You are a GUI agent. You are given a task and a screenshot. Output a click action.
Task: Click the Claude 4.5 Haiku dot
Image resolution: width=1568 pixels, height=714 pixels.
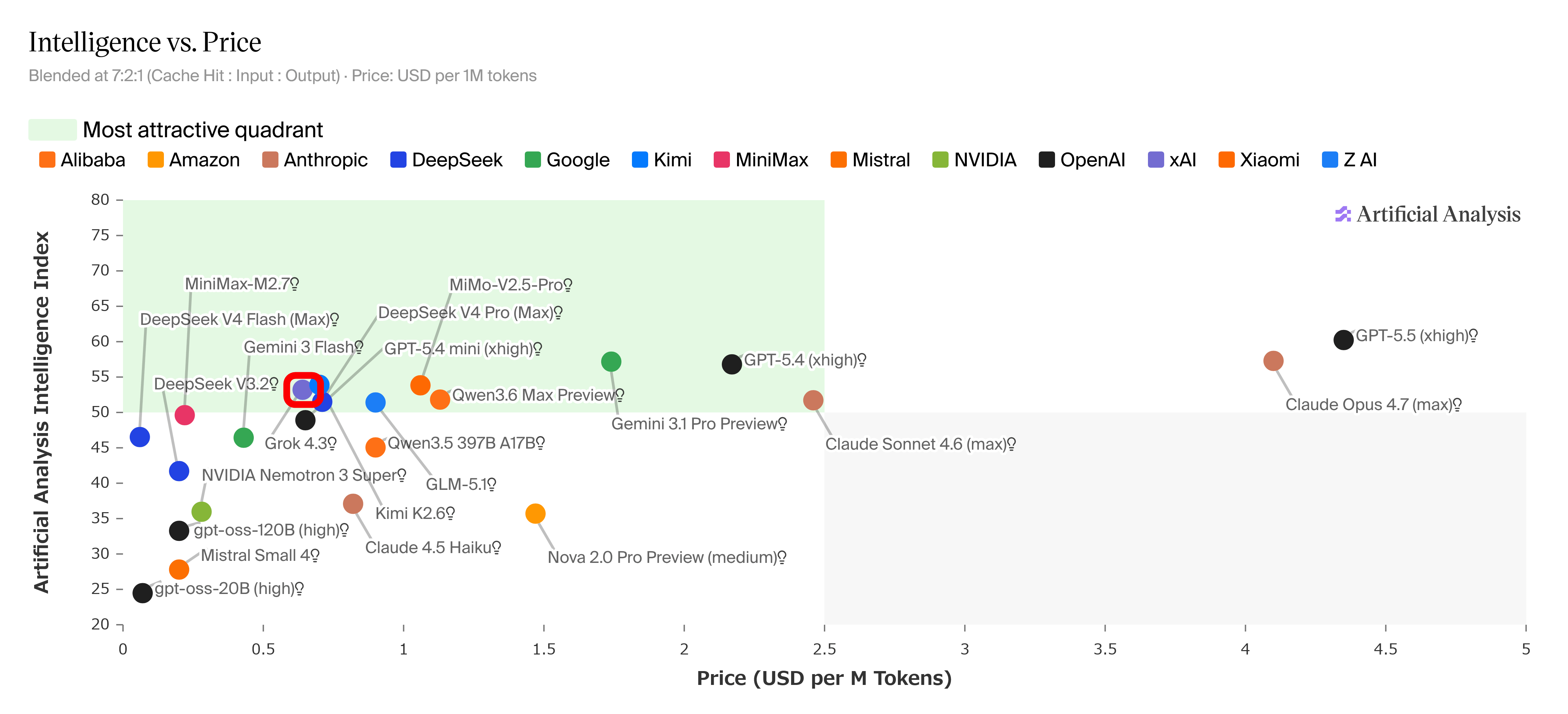coord(353,503)
